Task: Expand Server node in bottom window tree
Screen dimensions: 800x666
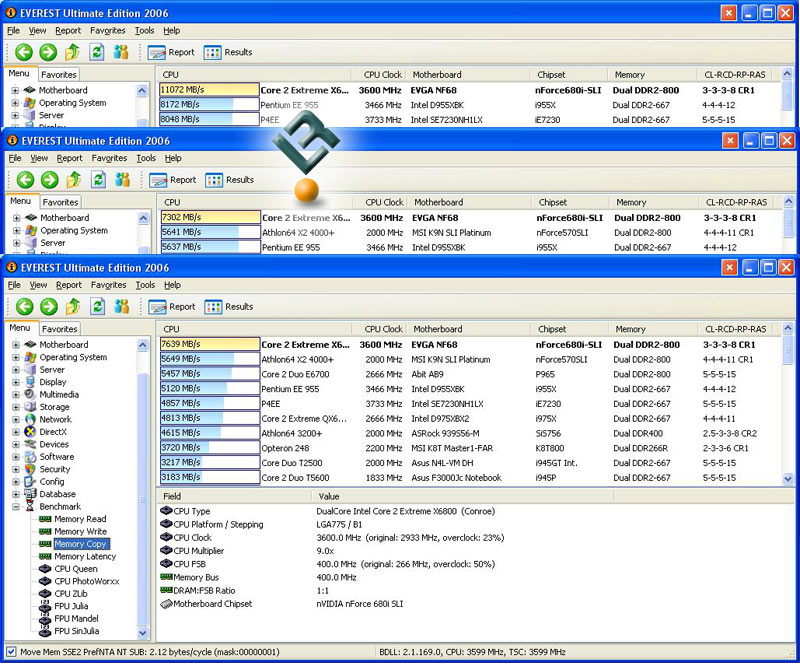Action: point(16,369)
